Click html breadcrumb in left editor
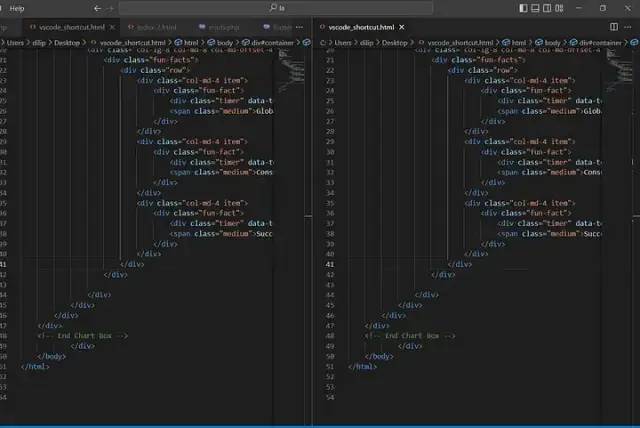This screenshot has width=640, height=428. (x=191, y=43)
